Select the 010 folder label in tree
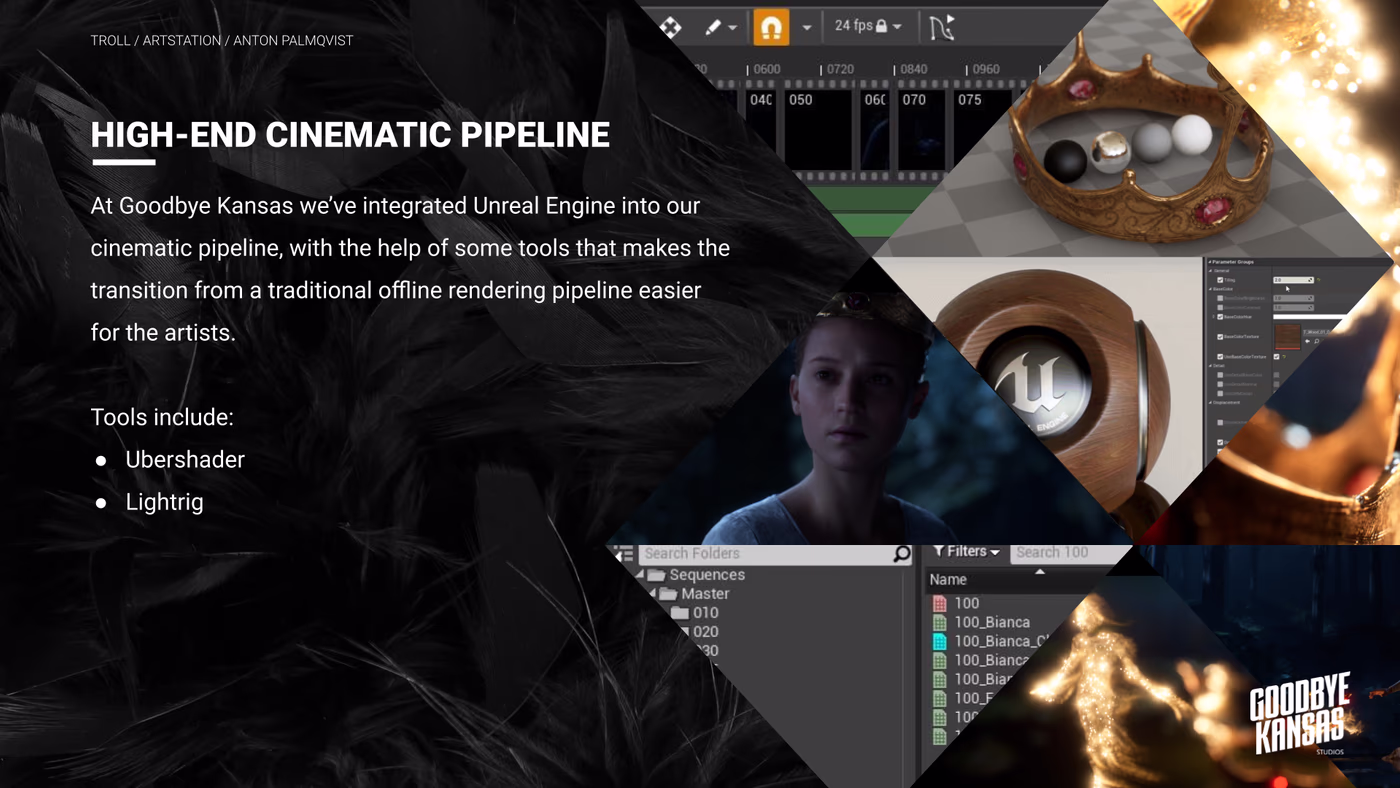 pos(706,613)
